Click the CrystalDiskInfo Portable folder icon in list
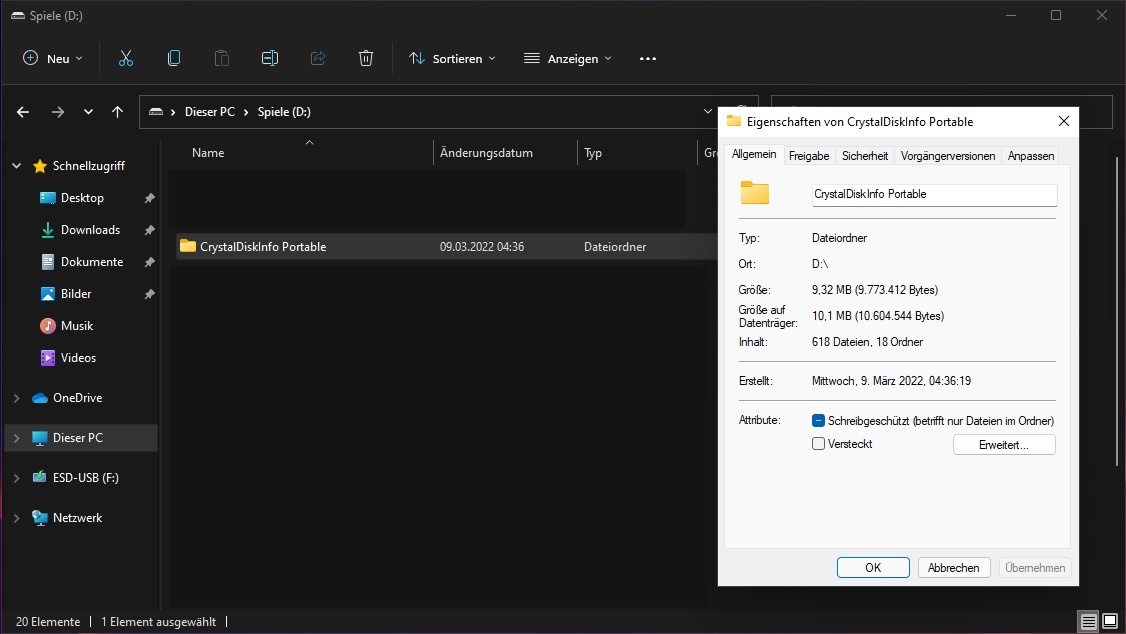 pyautogui.click(x=188, y=246)
